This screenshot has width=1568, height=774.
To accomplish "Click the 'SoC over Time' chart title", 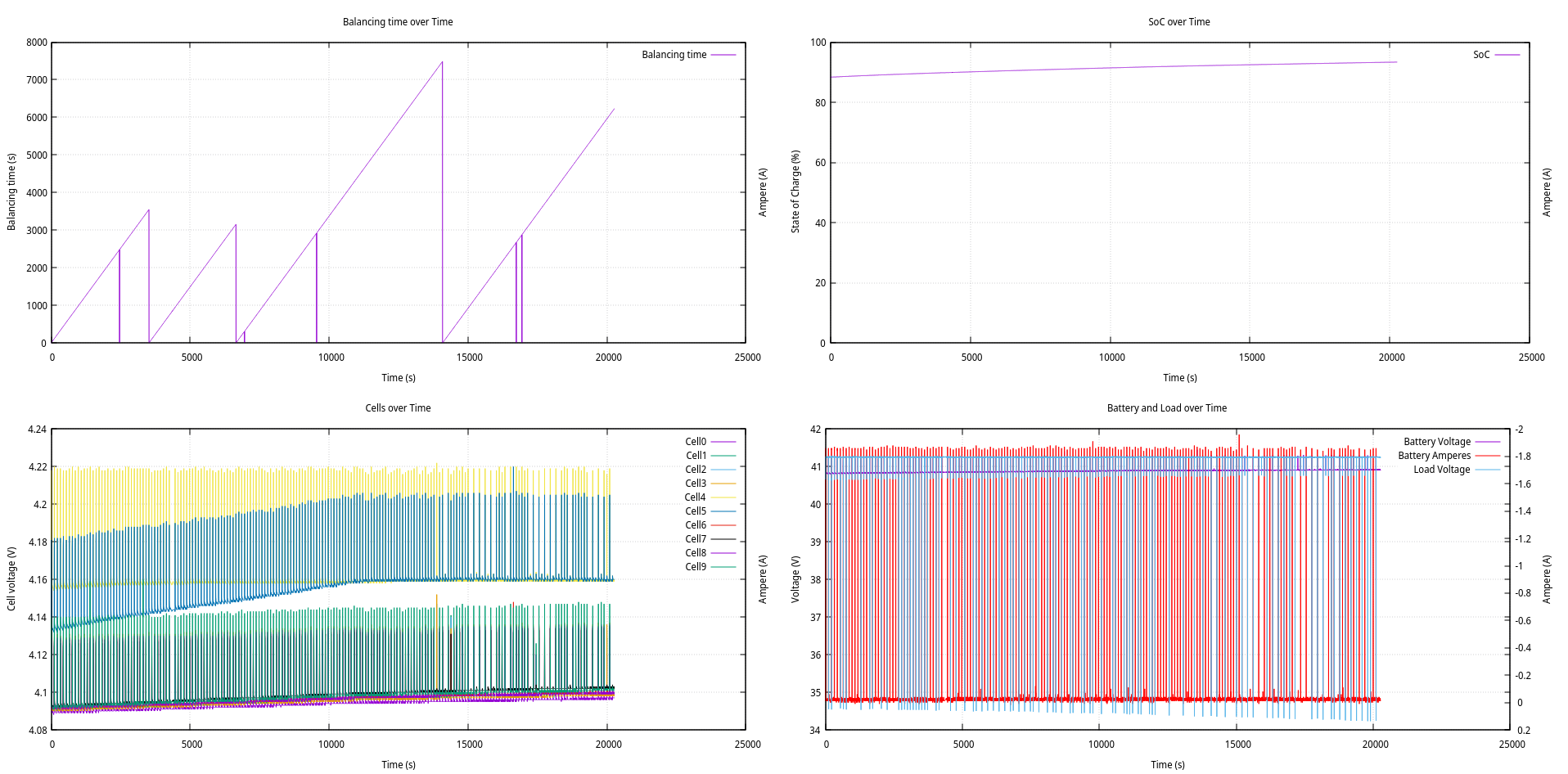I will pos(1178,22).
